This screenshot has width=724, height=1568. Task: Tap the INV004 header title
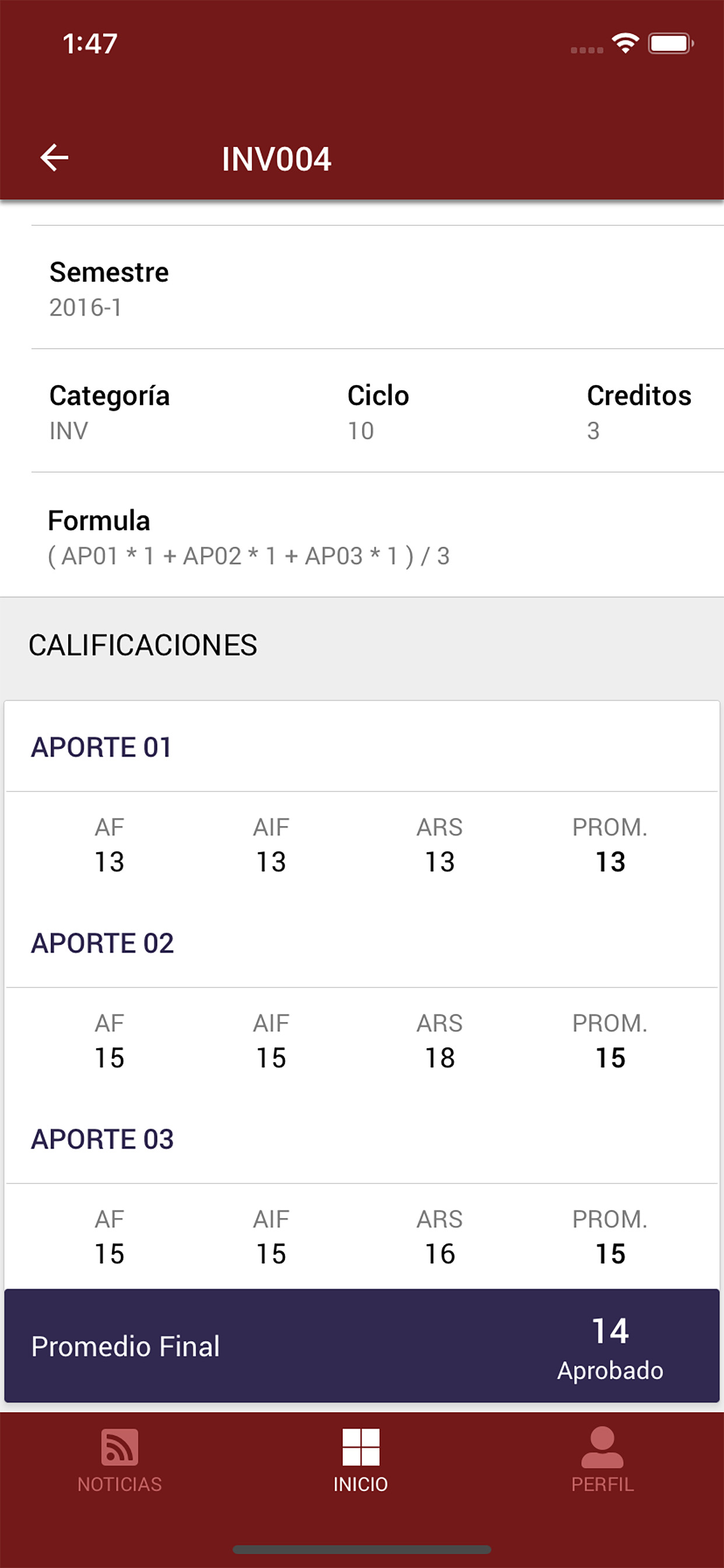(x=276, y=159)
